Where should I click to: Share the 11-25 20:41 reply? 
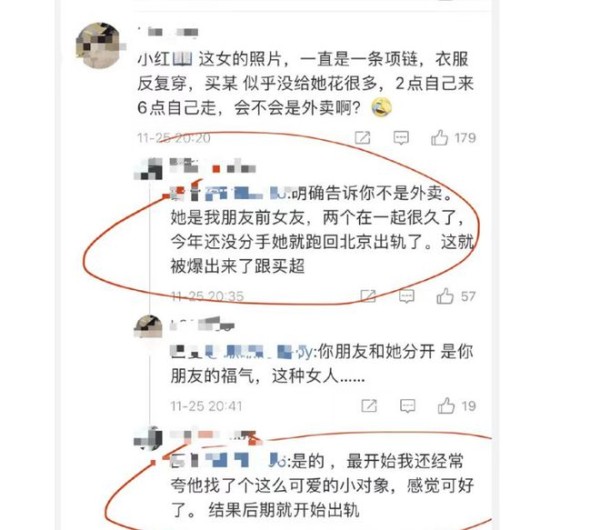pos(369,406)
